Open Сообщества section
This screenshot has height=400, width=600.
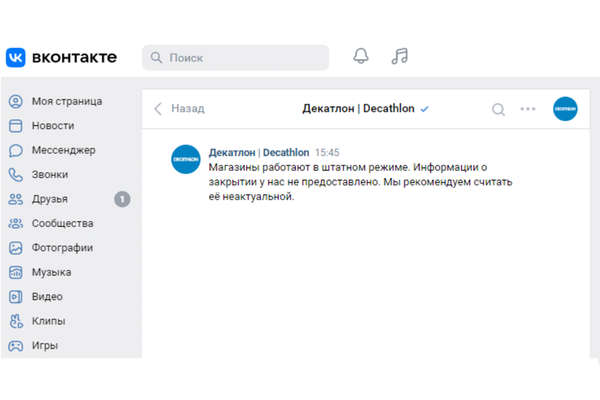point(62,224)
